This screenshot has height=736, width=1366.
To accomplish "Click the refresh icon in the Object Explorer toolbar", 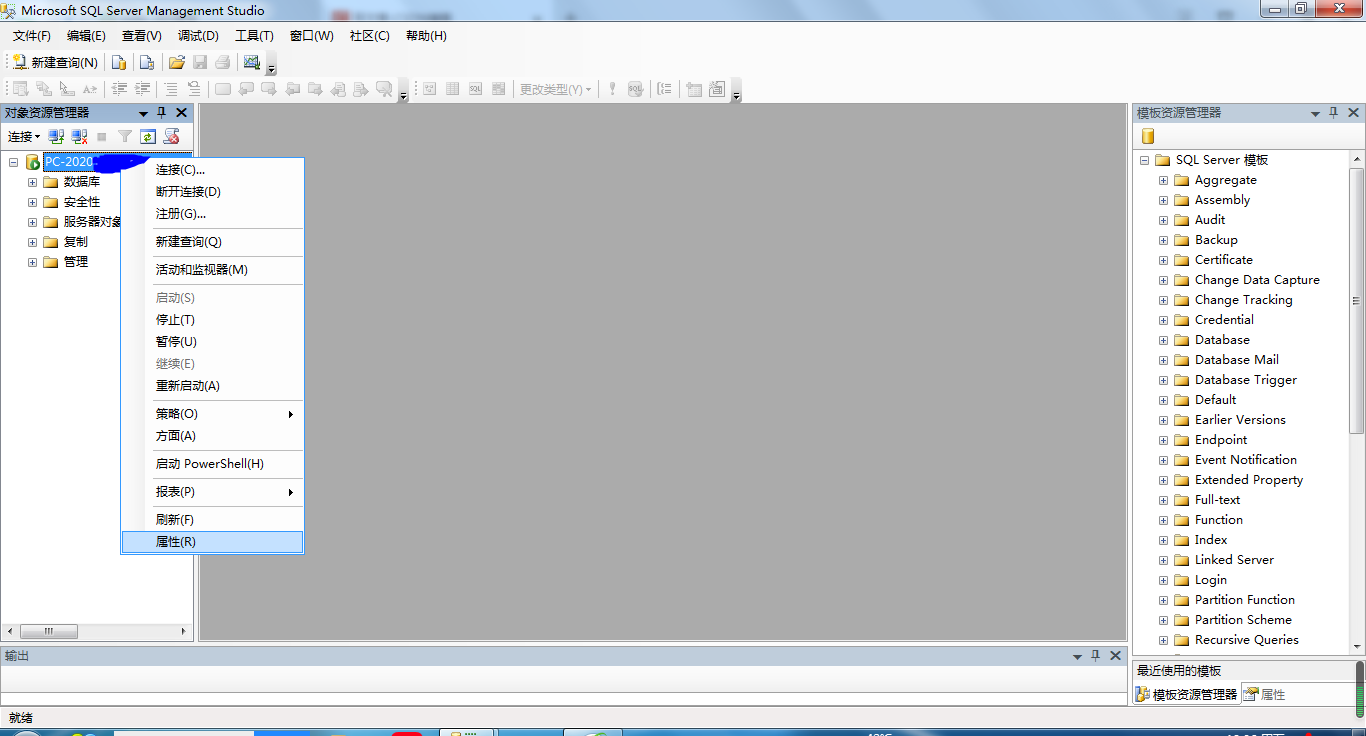I will click(148, 136).
